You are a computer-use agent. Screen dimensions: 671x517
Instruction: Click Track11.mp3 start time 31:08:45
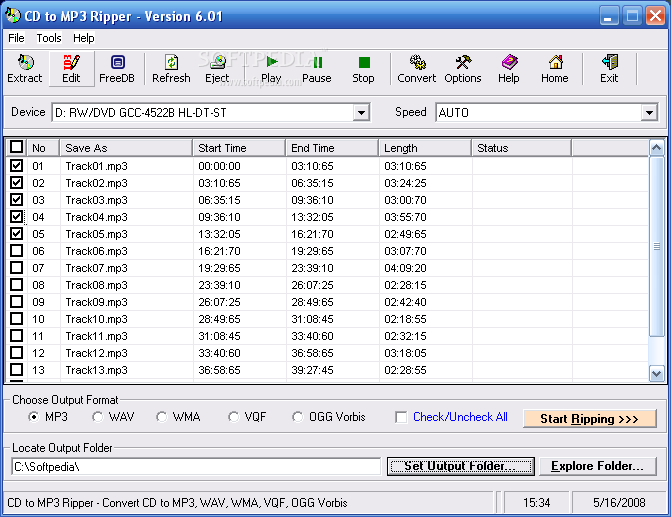(x=219, y=336)
